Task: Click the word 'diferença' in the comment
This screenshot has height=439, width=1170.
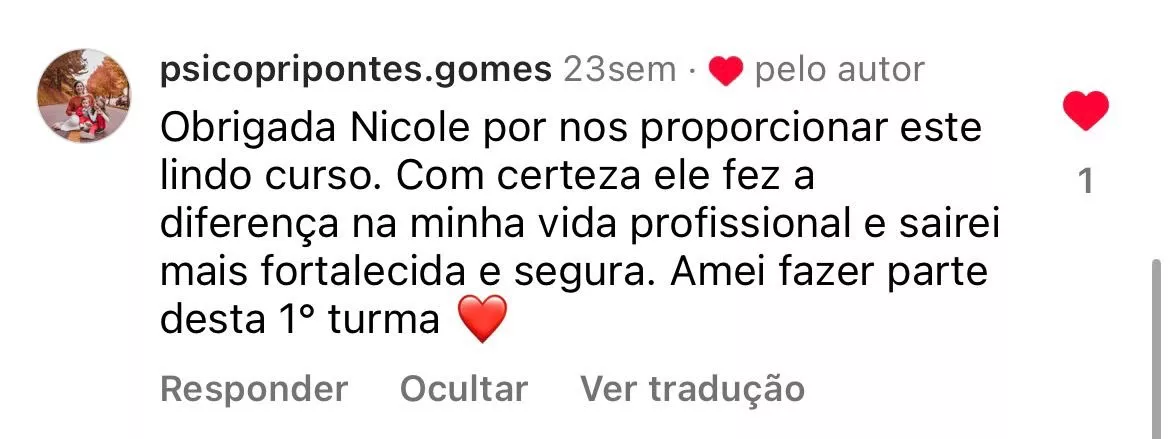Action: pos(249,225)
